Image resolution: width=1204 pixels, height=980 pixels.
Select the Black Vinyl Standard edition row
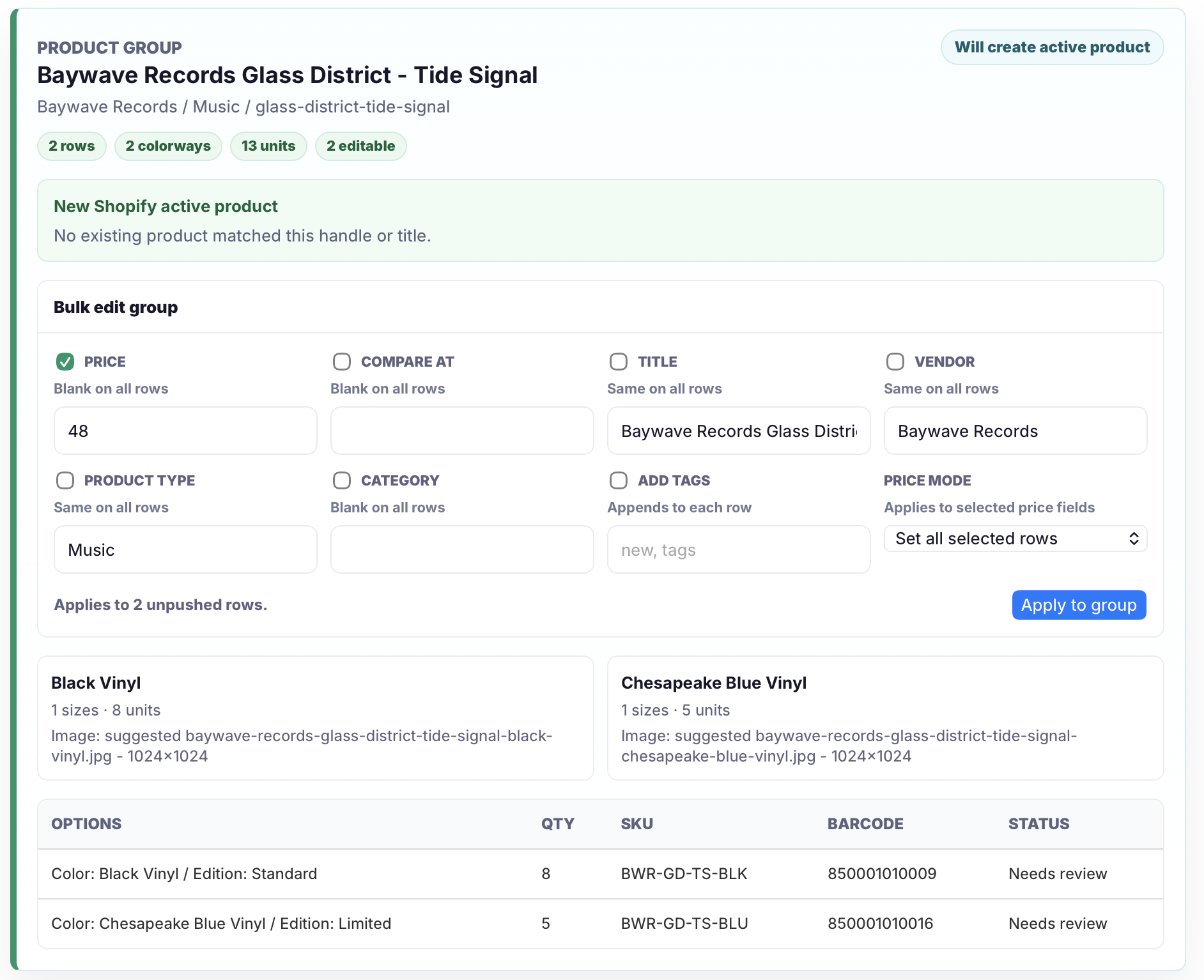601,874
